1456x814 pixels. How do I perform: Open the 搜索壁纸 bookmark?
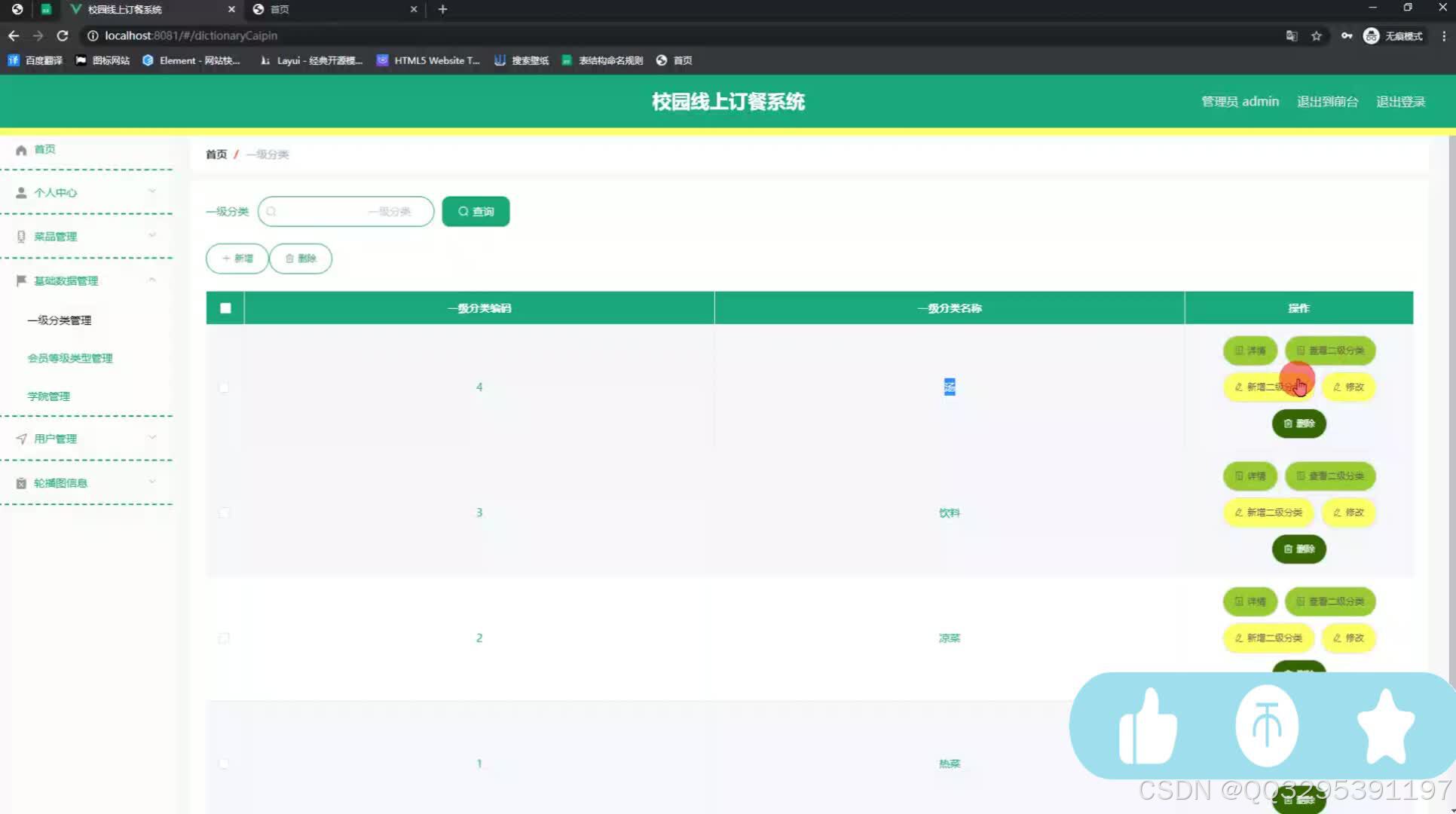coord(522,60)
